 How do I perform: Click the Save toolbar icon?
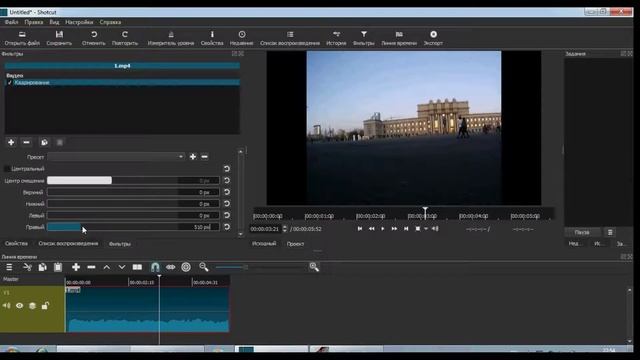coord(60,35)
